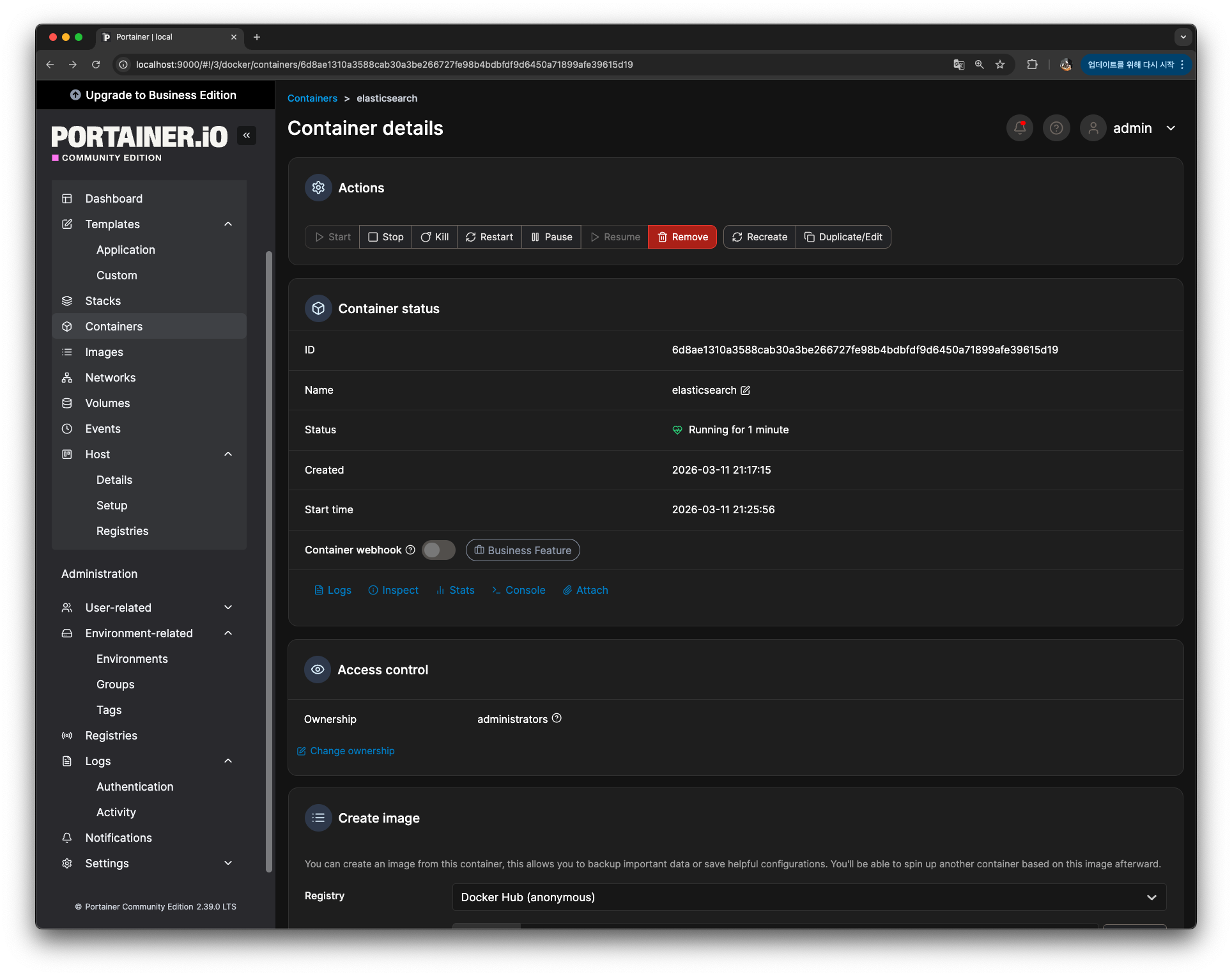Collapse sidebar with double-chevron icon
Viewport: 1232px width, 976px height.
click(247, 136)
